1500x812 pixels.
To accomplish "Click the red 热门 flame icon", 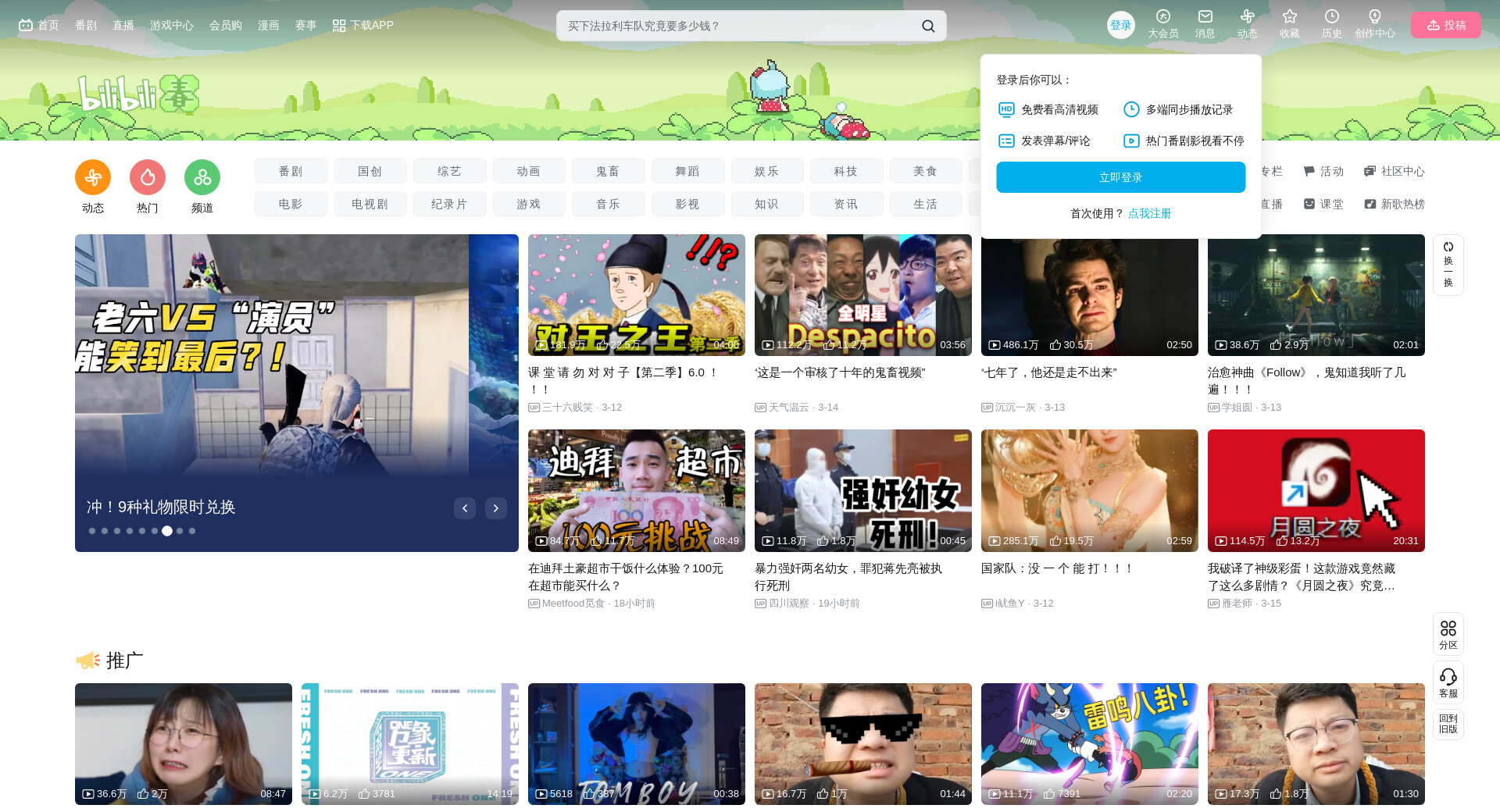I will pyautogui.click(x=148, y=177).
